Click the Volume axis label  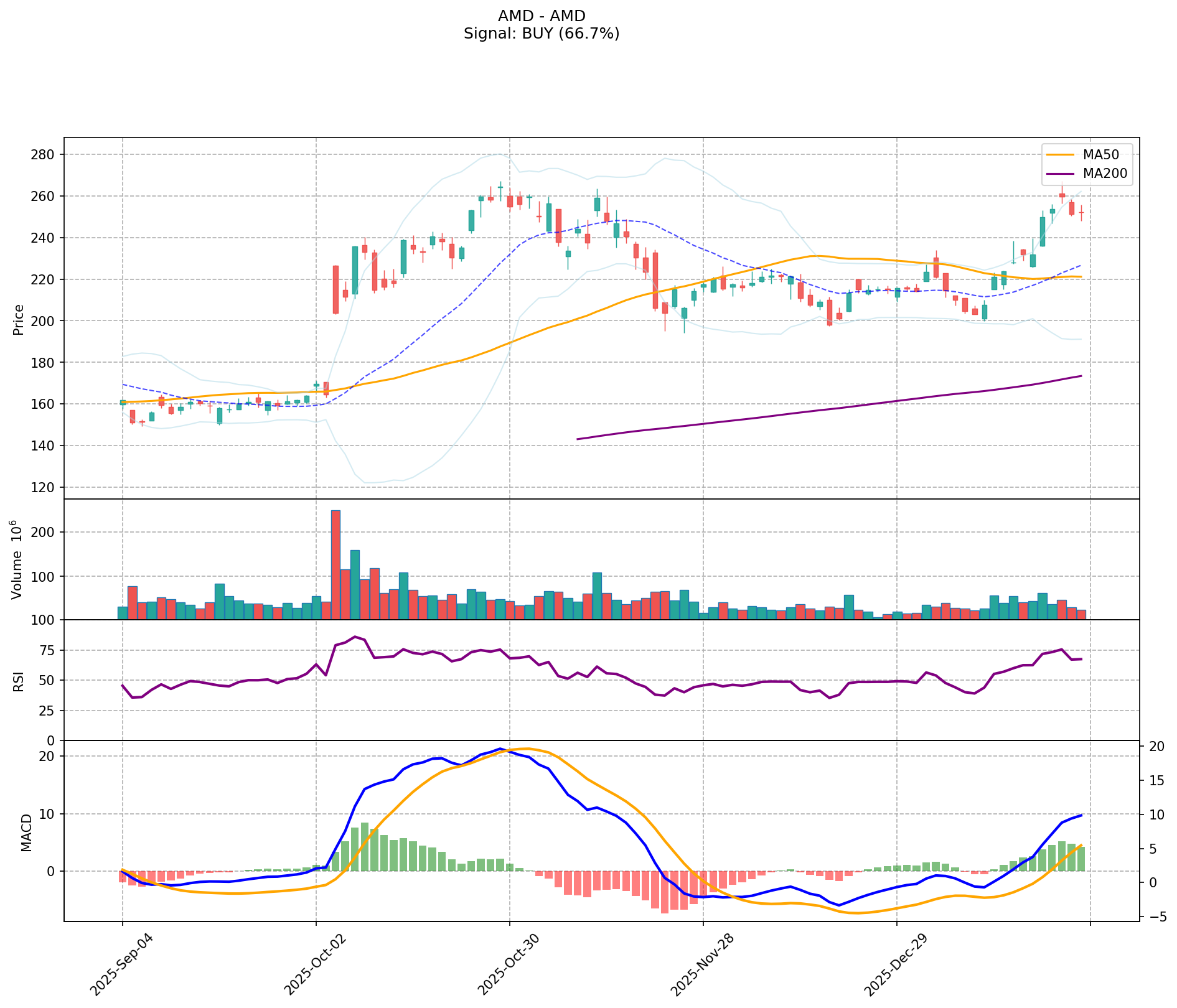19,560
